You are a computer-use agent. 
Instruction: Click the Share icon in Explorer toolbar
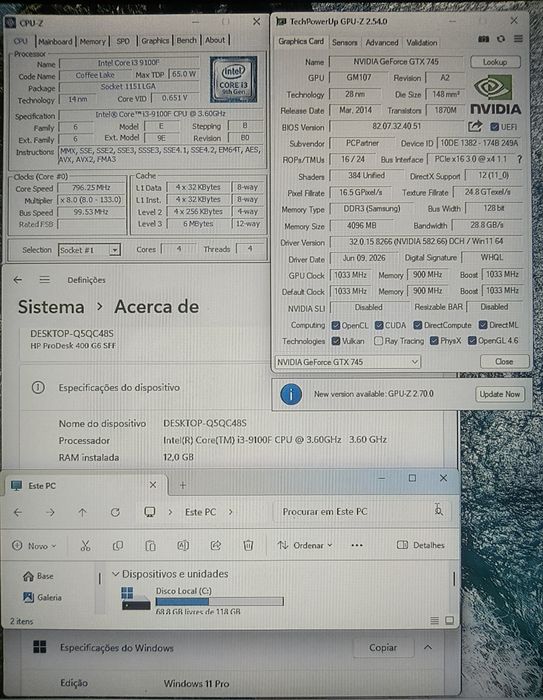[216, 545]
